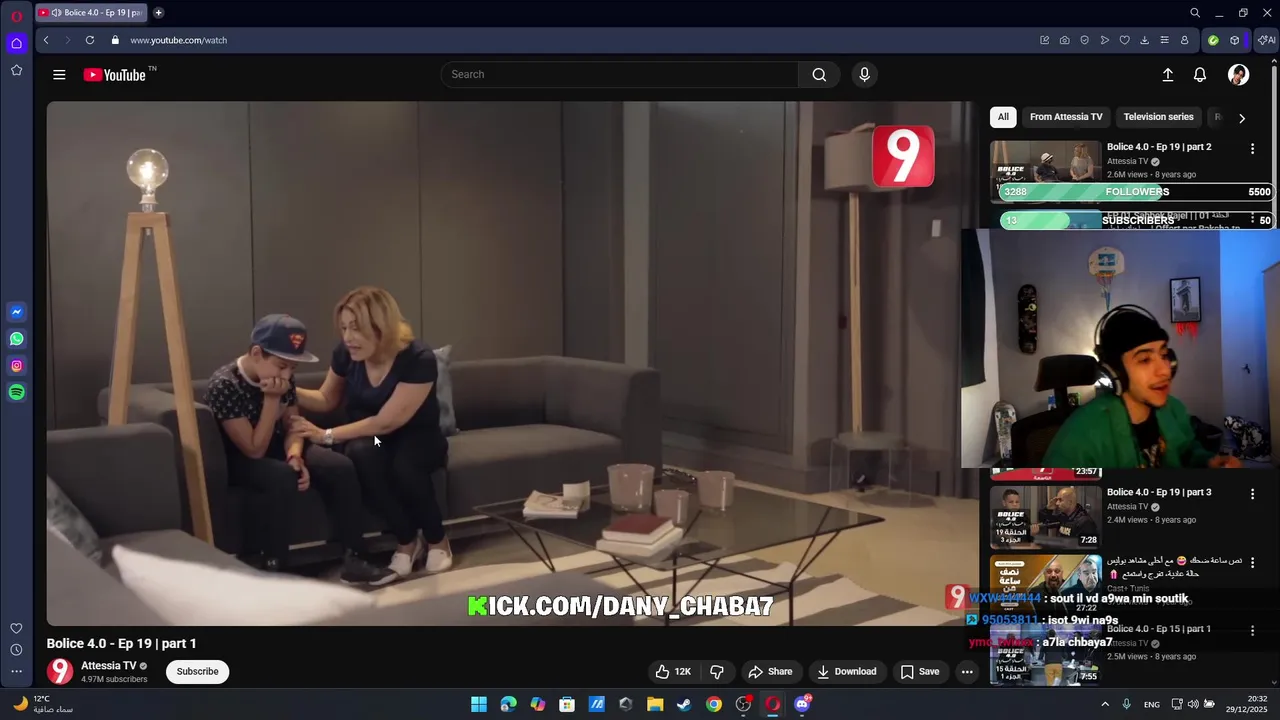The height and width of the screenshot is (720, 1280).
Task: Select the All filter chip
Action: point(1003,117)
